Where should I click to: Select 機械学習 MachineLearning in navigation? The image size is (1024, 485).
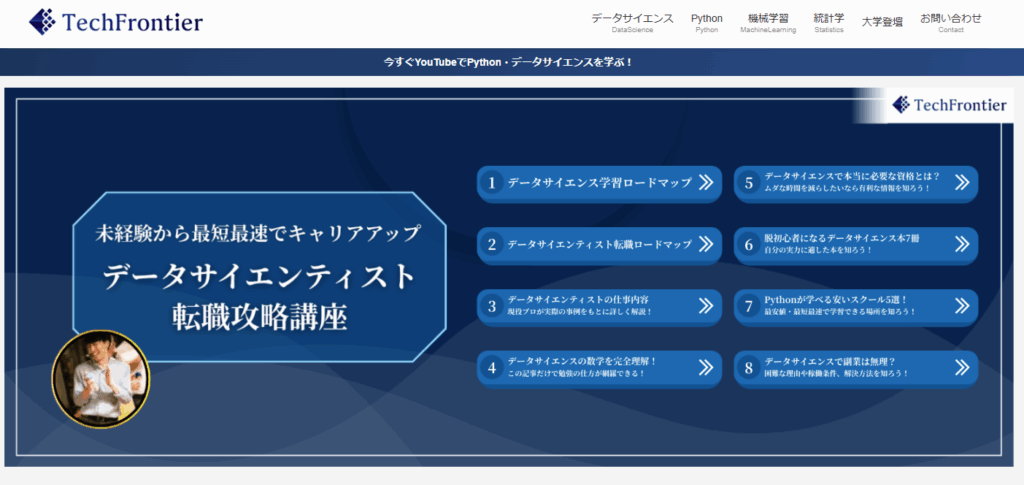tap(768, 22)
